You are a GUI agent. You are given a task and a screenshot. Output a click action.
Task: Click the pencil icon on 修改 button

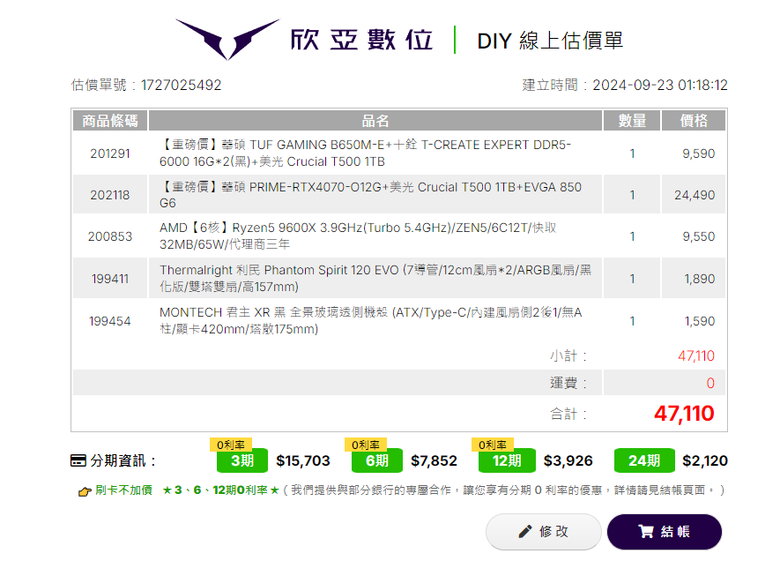525,532
